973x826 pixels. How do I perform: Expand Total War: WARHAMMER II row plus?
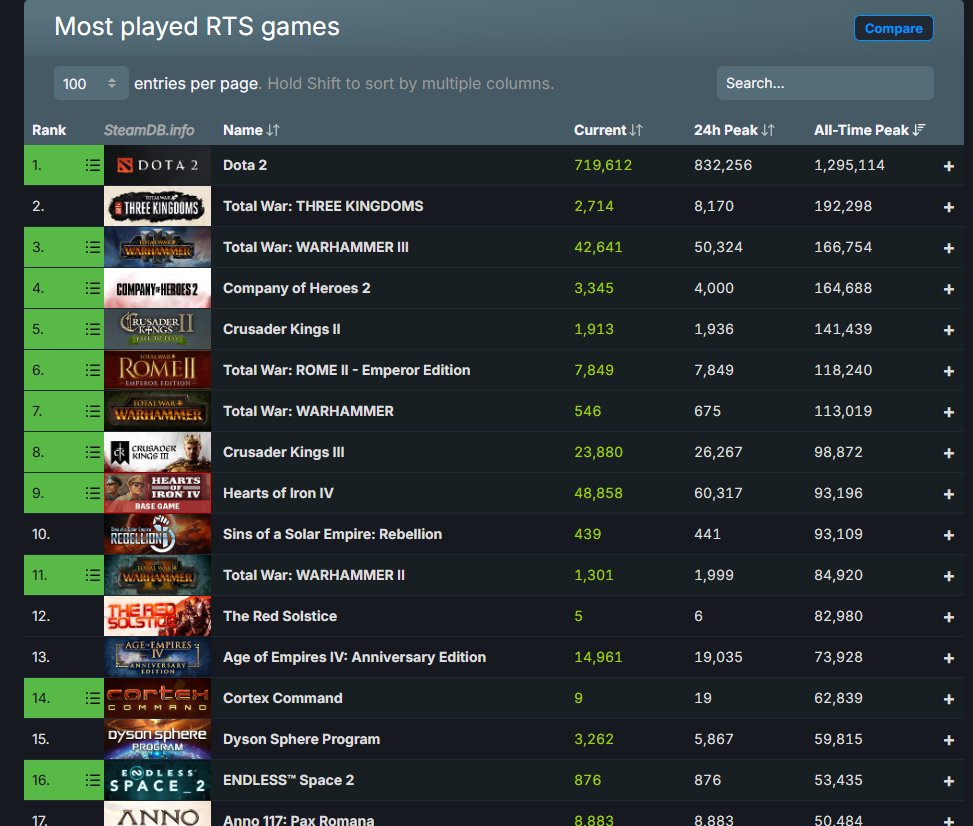(948, 576)
